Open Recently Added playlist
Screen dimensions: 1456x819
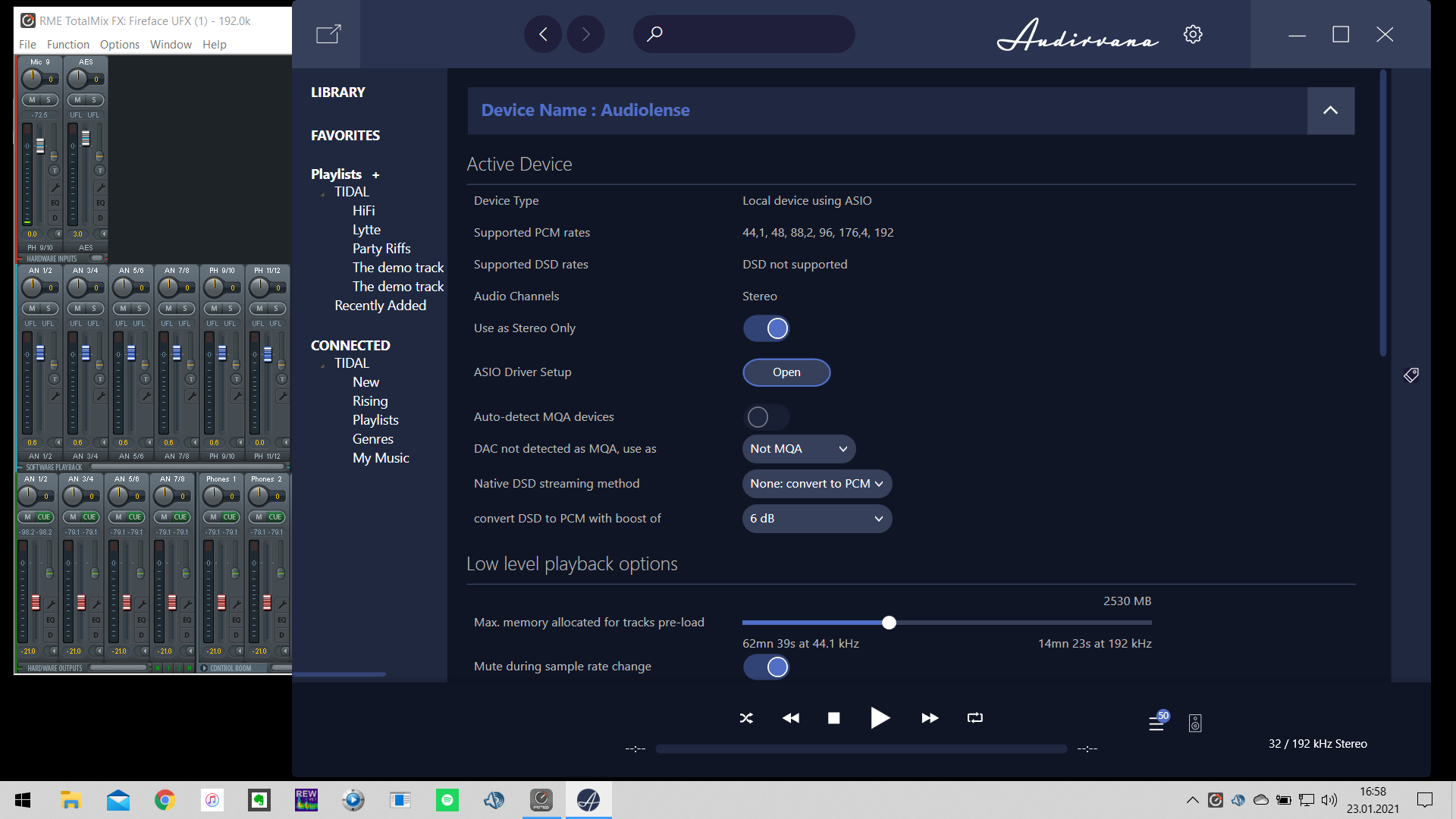click(x=380, y=306)
